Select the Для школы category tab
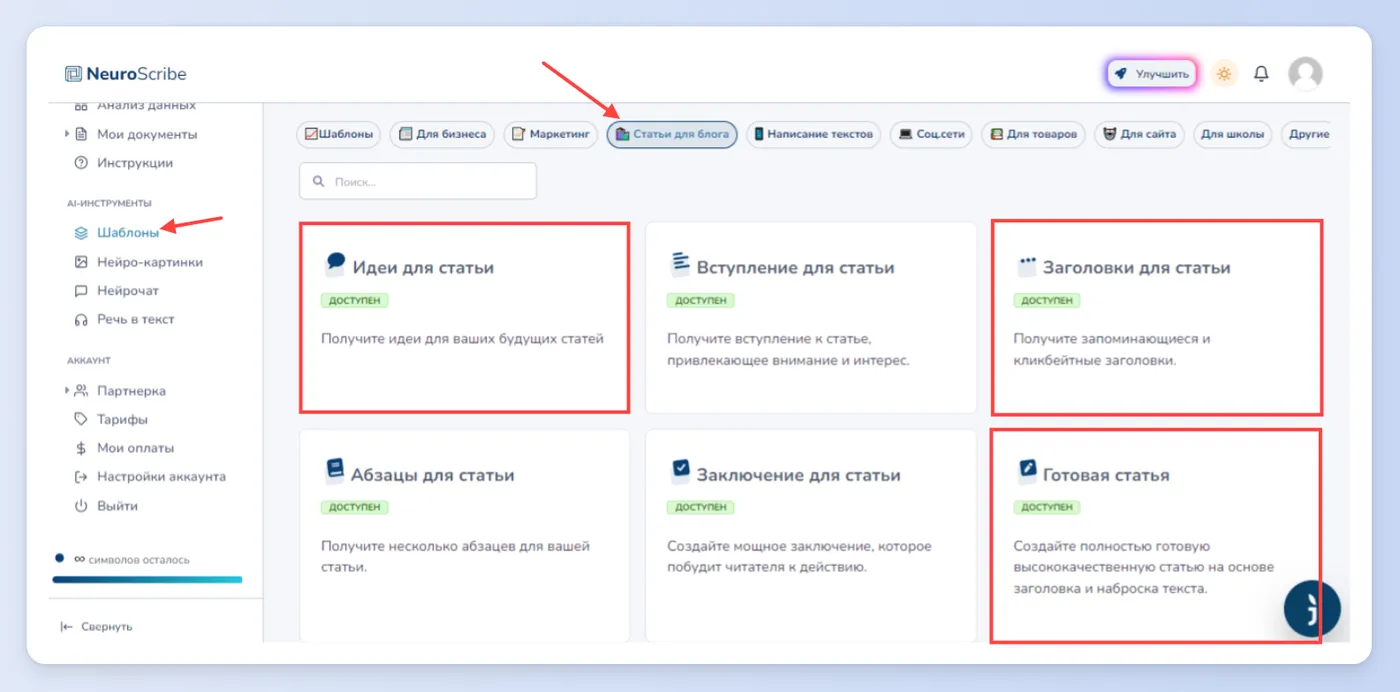Screen dimensions: 1400x692 tap(1232, 134)
